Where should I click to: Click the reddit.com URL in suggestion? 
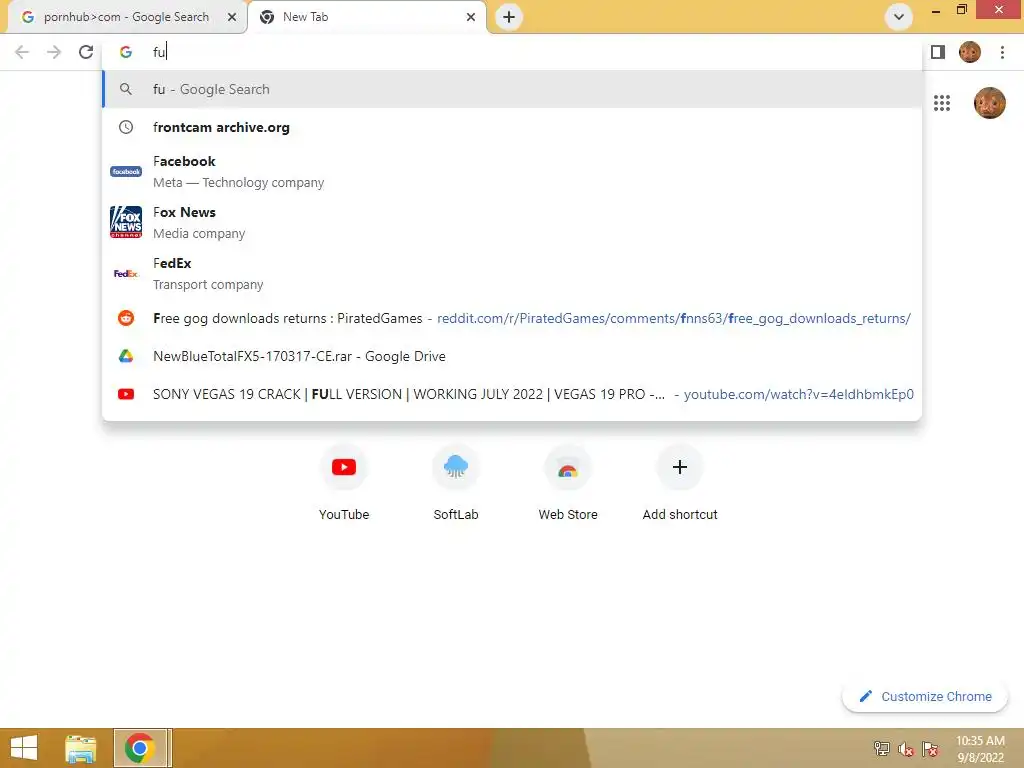coord(674,319)
